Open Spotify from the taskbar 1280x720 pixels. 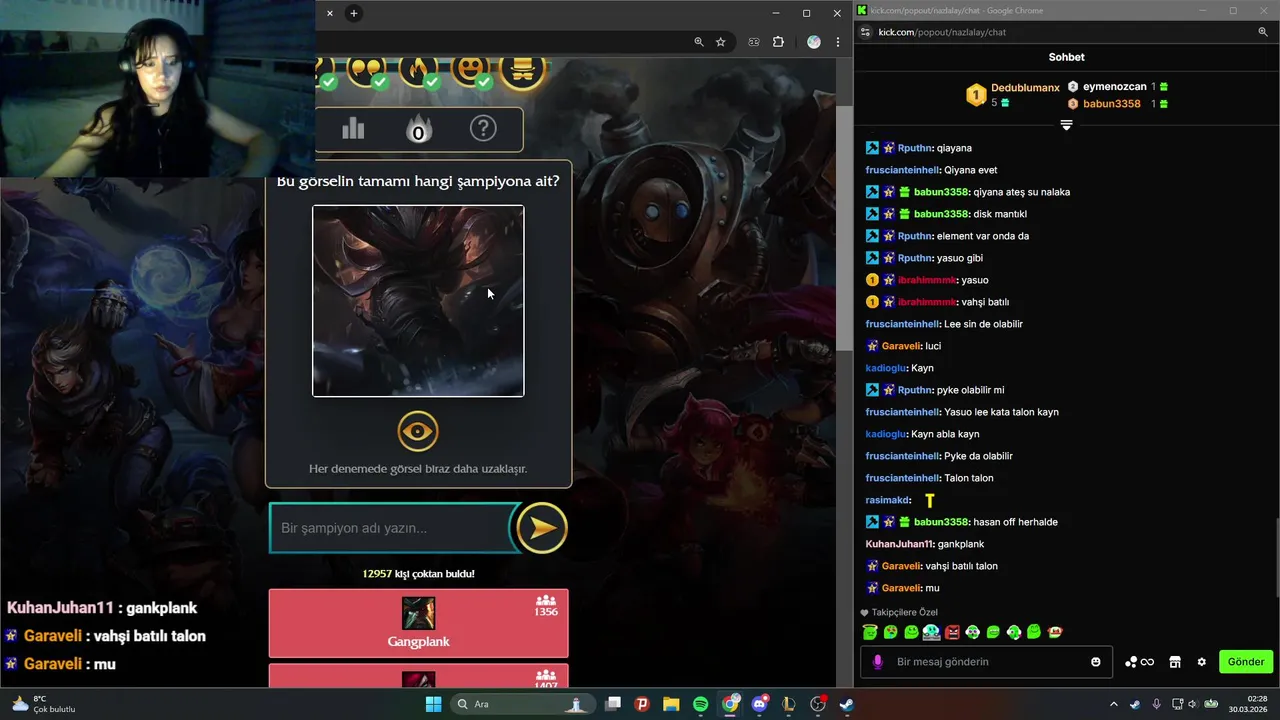click(701, 704)
